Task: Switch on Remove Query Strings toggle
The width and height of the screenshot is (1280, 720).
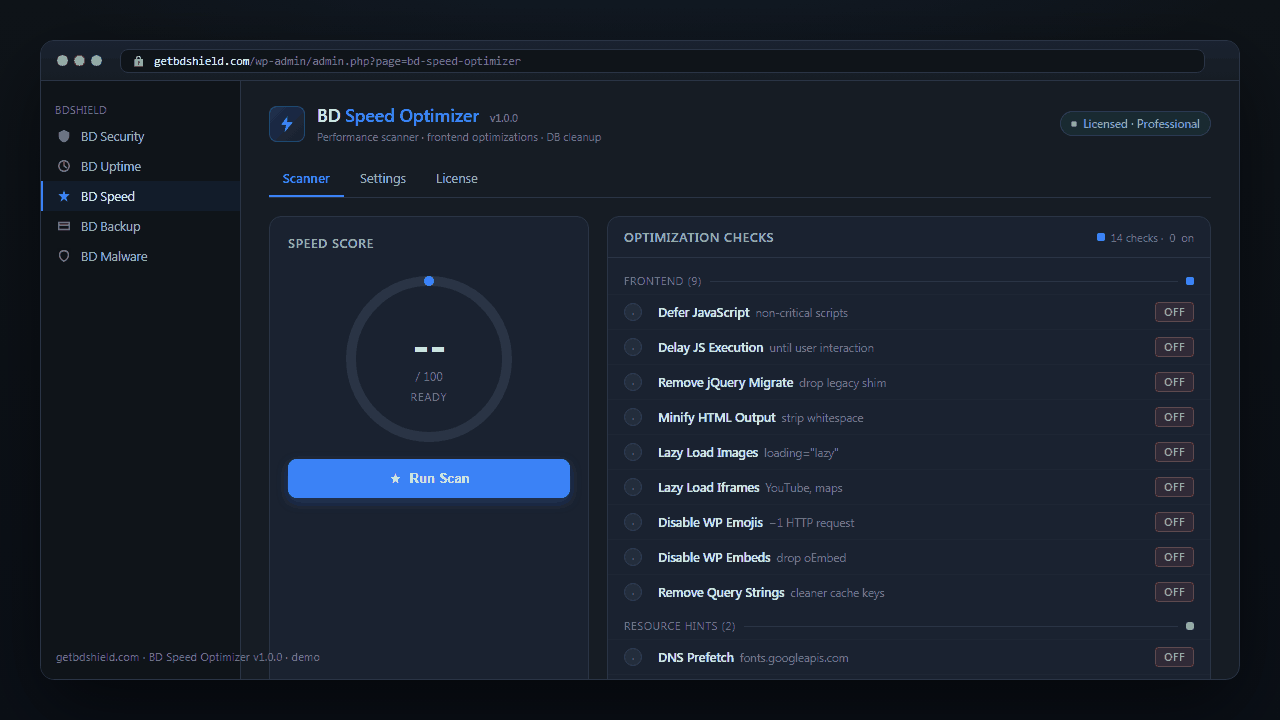Action: 1174,592
